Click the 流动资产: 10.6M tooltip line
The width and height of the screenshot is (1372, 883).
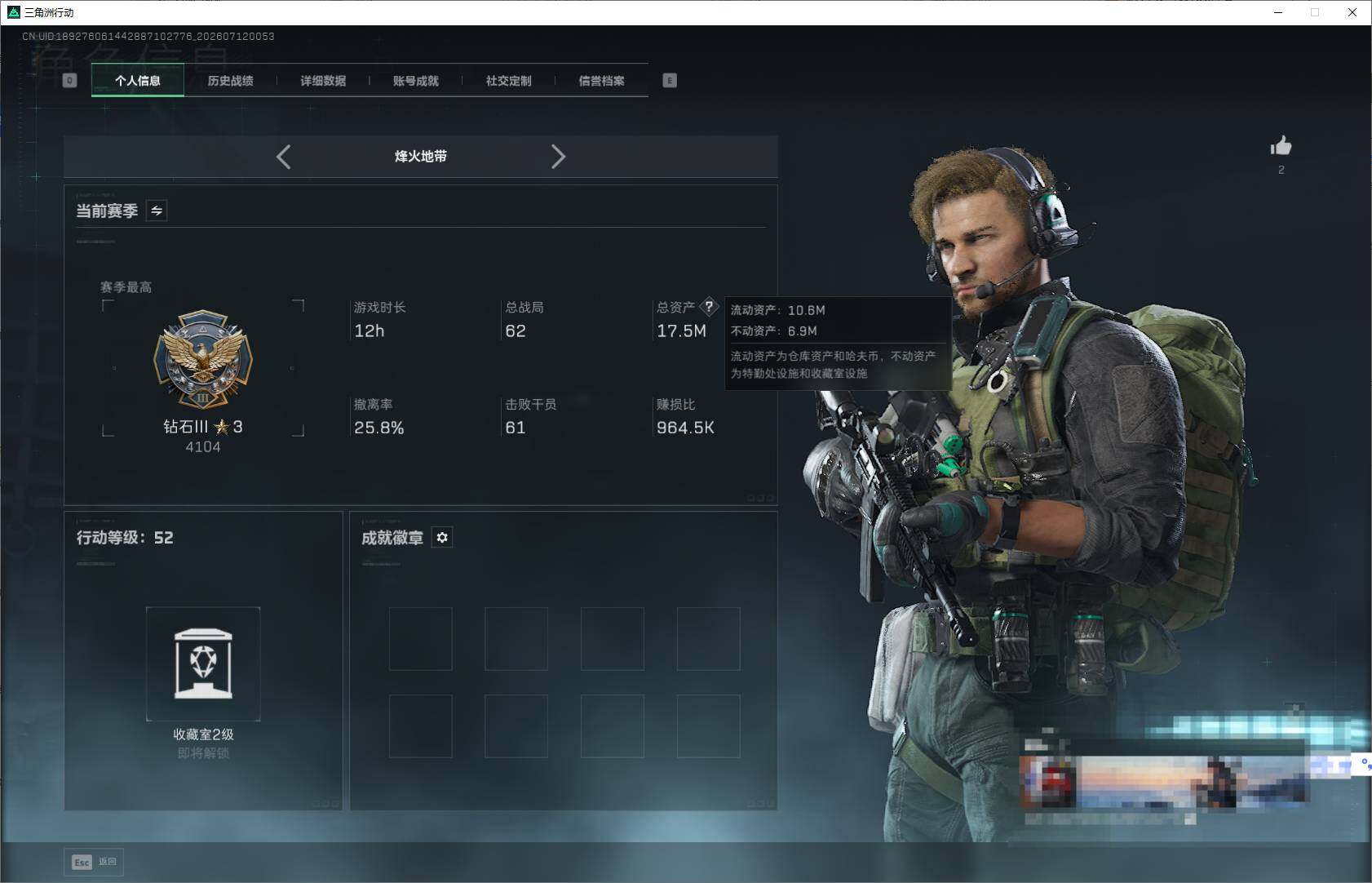(x=778, y=310)
